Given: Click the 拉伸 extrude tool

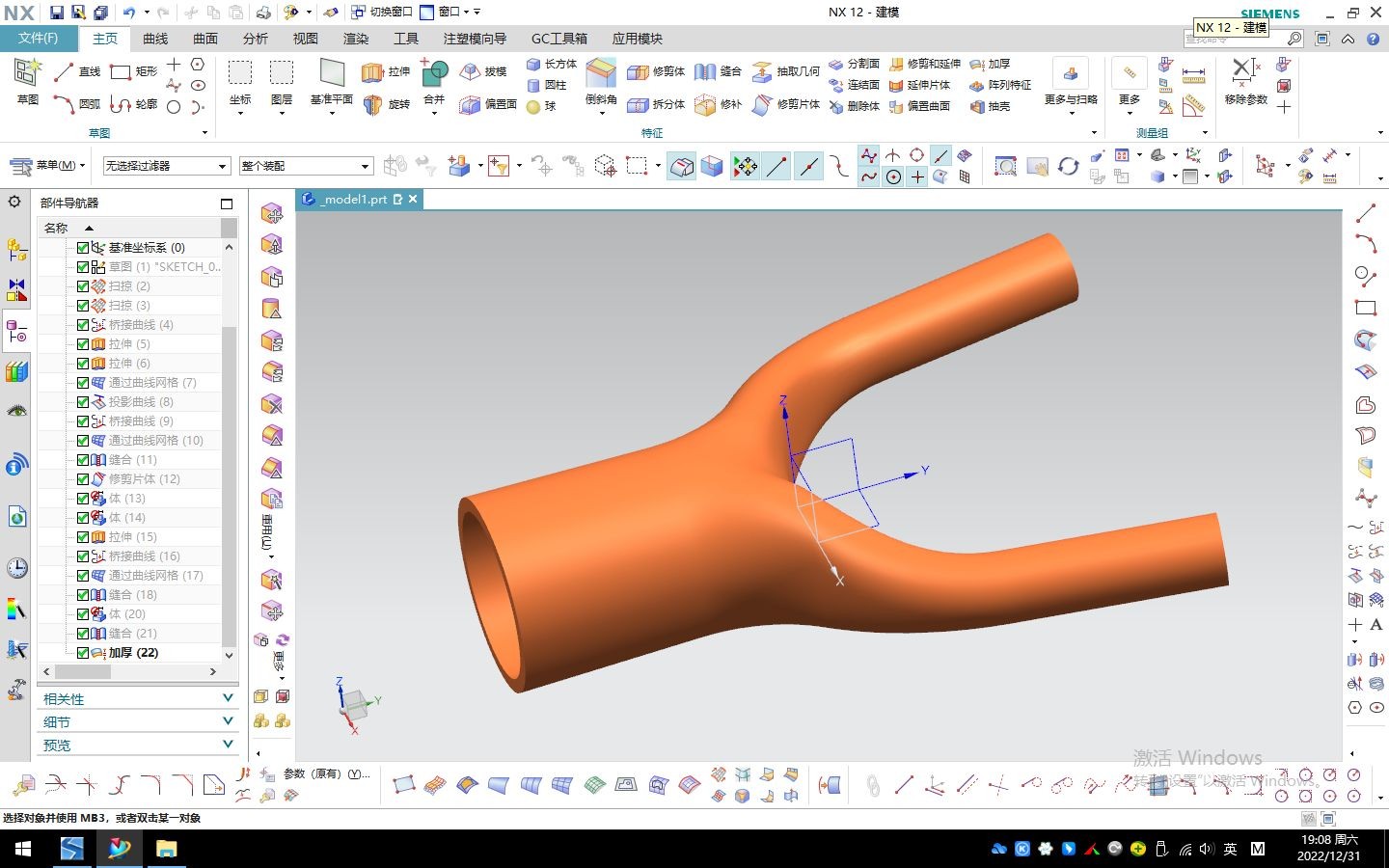Looking at the screenshot, I should click(386, 71).
